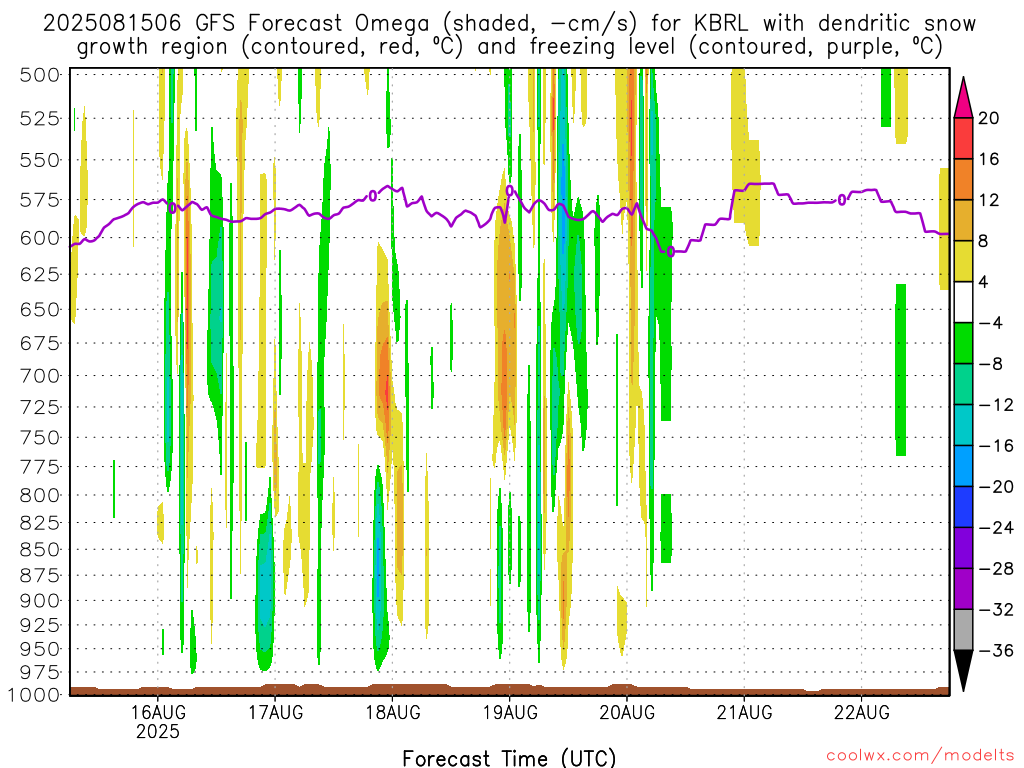Click the dark blue colorbar segment between -20 and -24
The width and height of the screenshot is (1024, 768).
pyautogui.click(x=963, y=507)
